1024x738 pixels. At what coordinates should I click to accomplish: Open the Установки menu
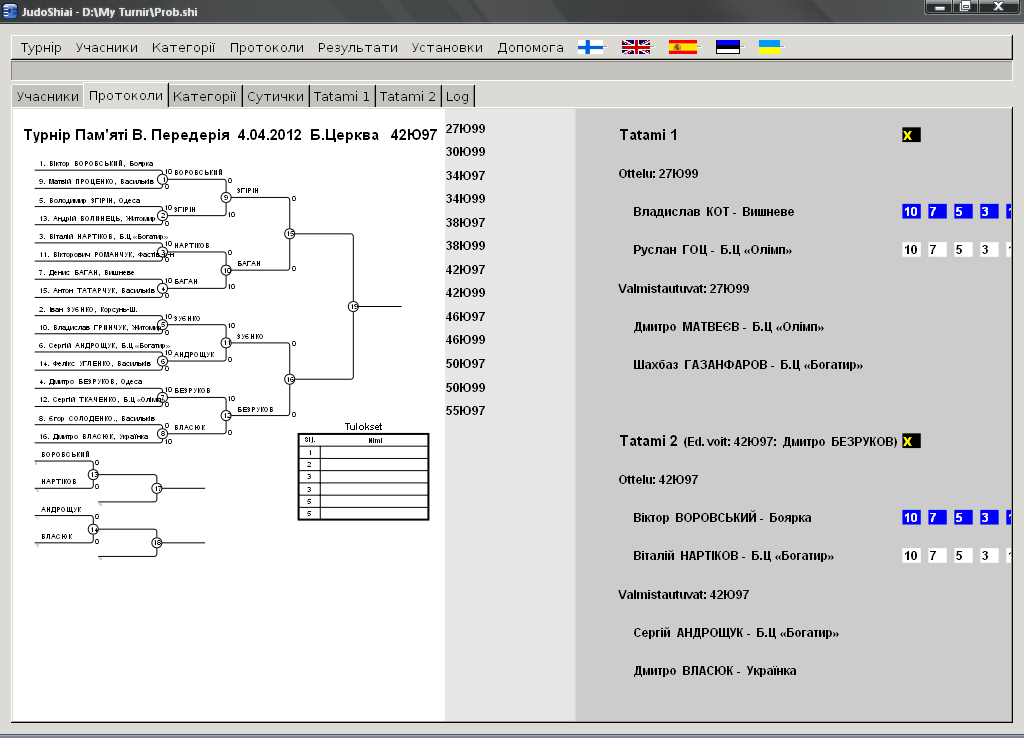[447, 48]
